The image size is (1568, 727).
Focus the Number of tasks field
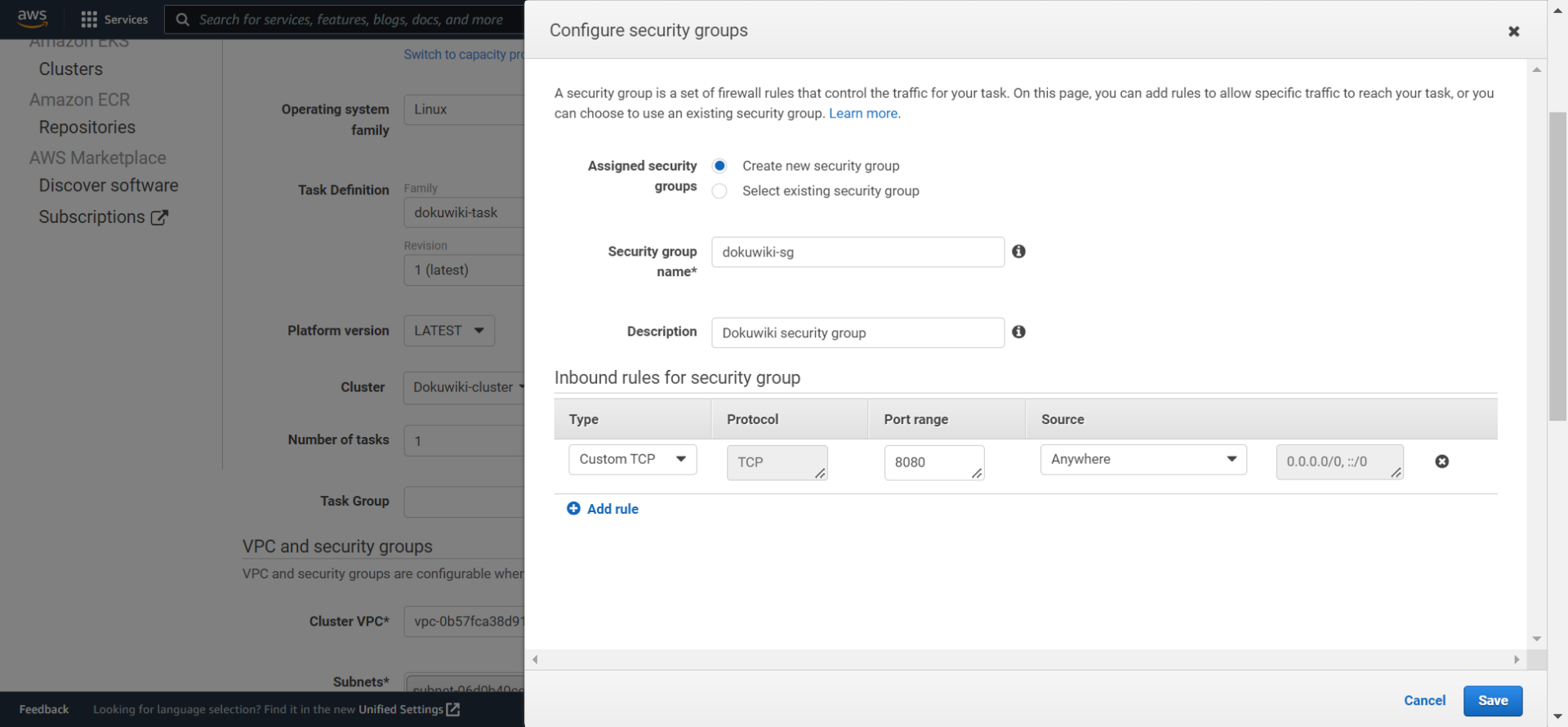point(465,440)
